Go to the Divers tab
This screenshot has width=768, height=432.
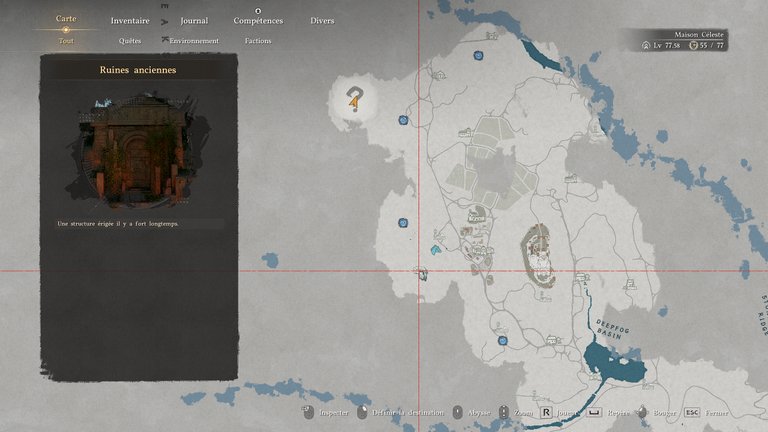[322, 21]
